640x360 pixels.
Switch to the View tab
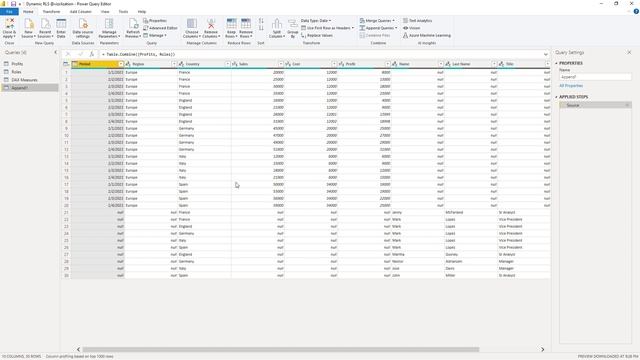point(105,12)
